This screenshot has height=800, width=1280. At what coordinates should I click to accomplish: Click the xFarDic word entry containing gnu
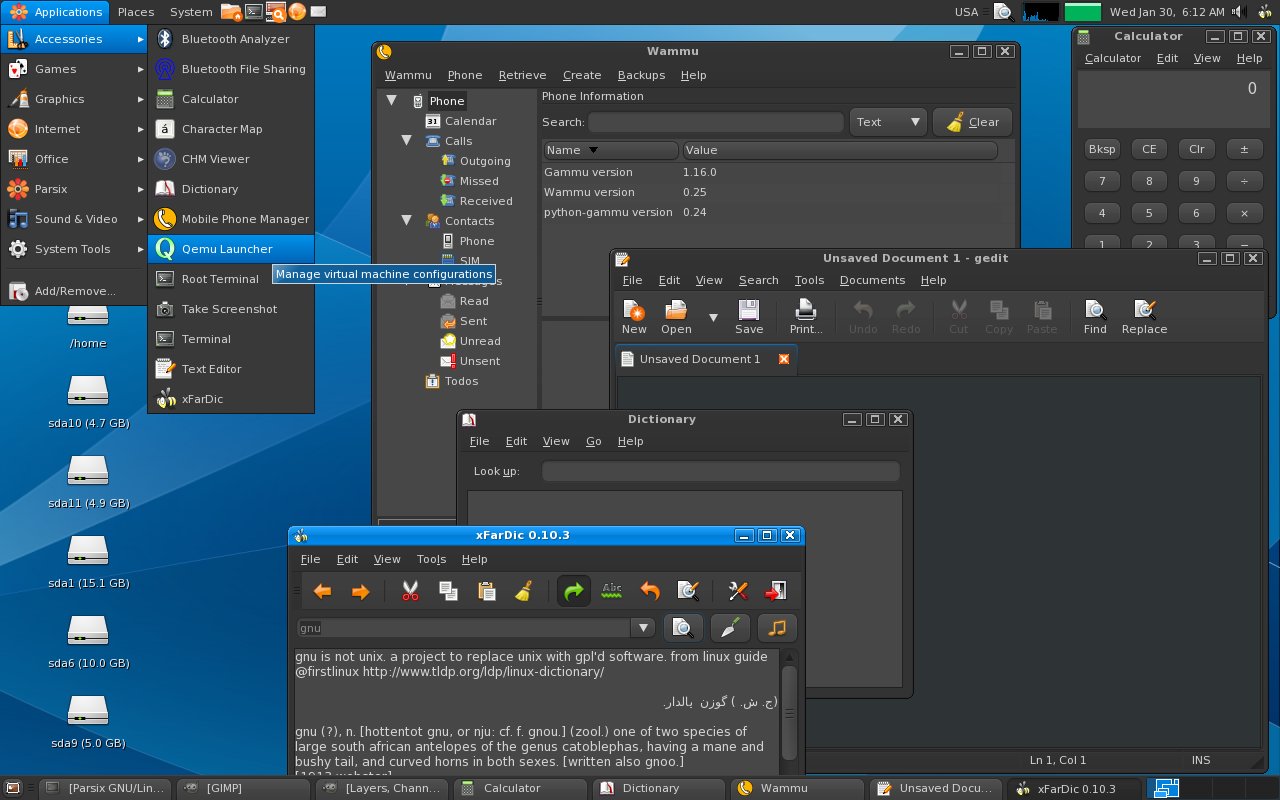click(464, 628)
